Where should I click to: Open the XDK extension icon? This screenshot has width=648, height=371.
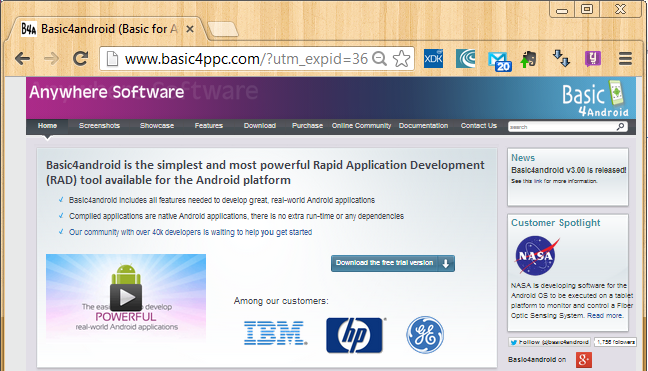(x=434, y=59)
